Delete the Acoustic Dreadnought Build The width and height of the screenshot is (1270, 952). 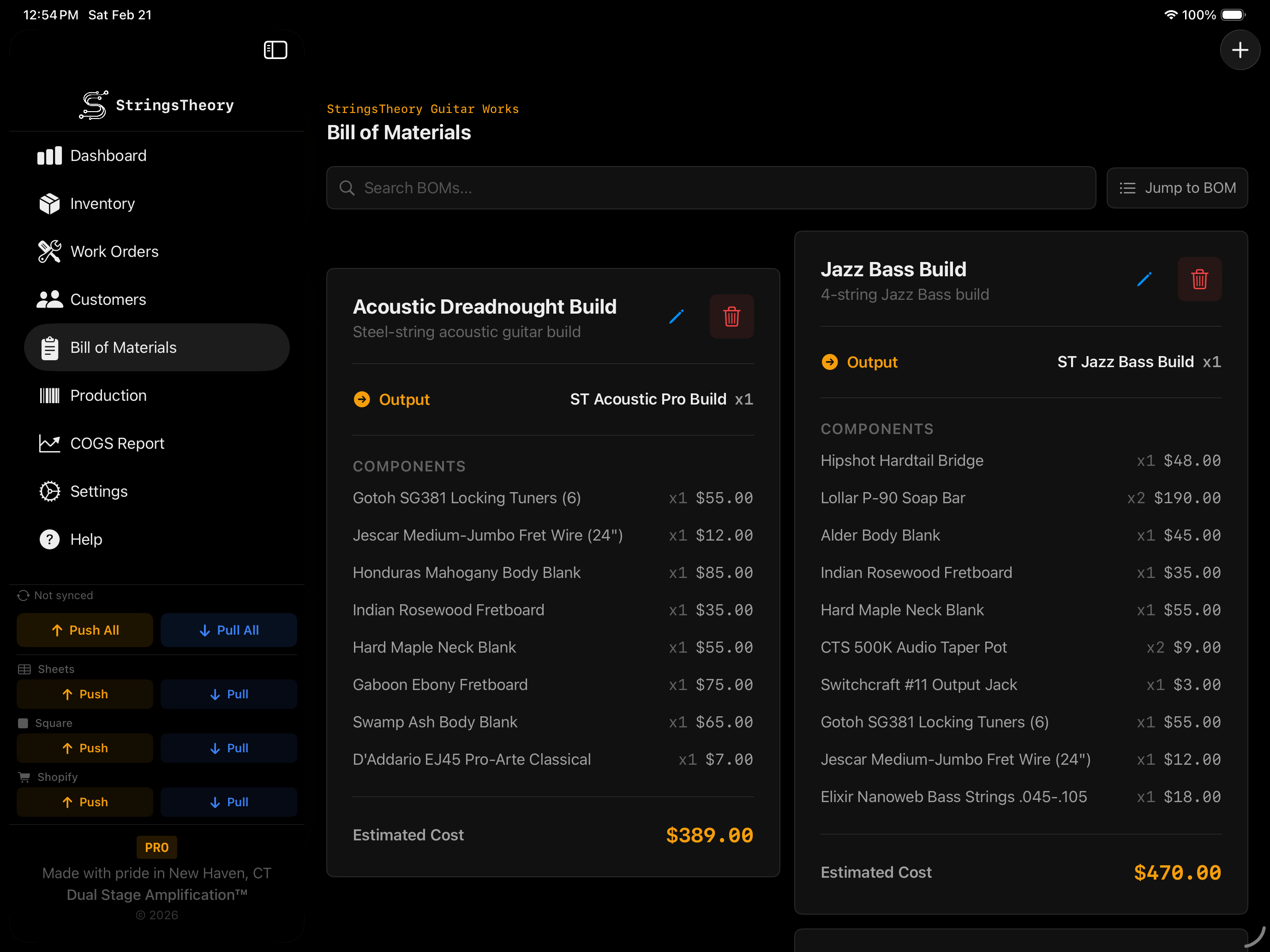click(731, 316)
